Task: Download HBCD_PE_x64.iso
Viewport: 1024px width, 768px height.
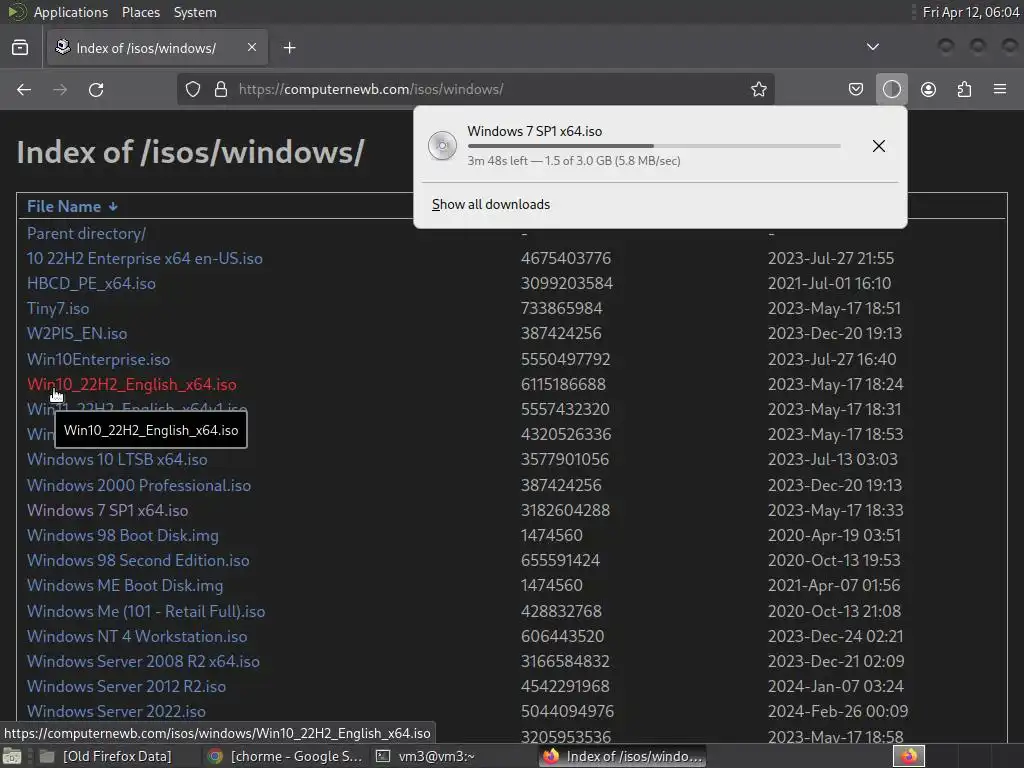Action: [91, 283]
